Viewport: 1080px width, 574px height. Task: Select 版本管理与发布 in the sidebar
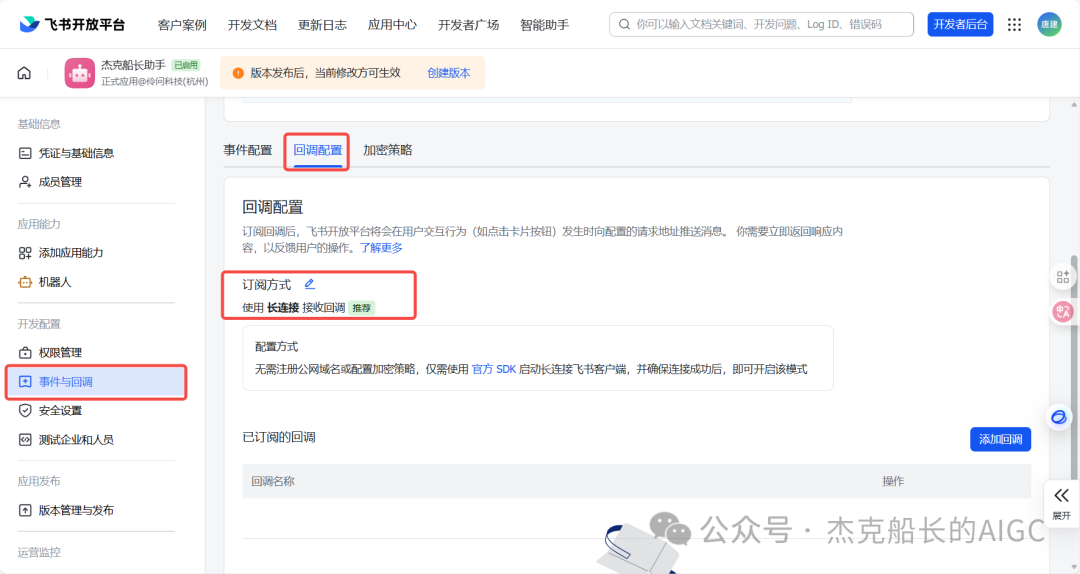tap(76, 511)
